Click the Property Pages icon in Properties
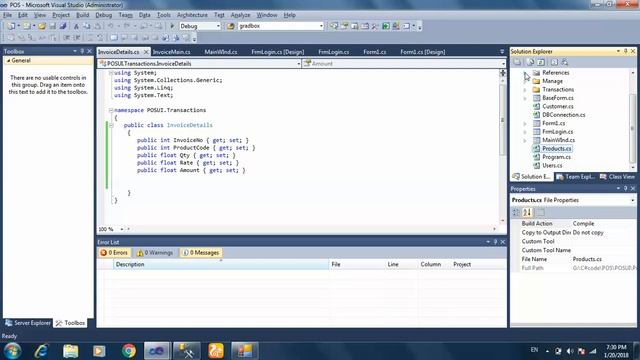Viewport: 640px width, 360px height. pyautogui.click(x=540, y=212)
